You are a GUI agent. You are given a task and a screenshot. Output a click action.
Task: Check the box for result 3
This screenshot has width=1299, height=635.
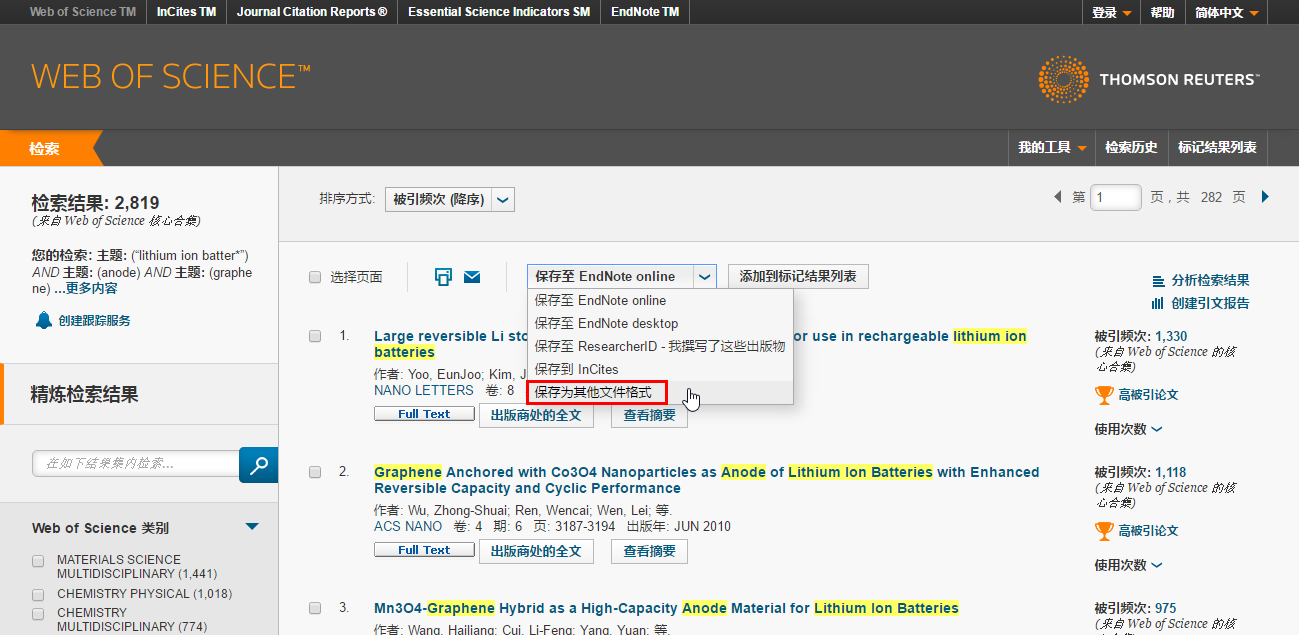pos(315,608)
